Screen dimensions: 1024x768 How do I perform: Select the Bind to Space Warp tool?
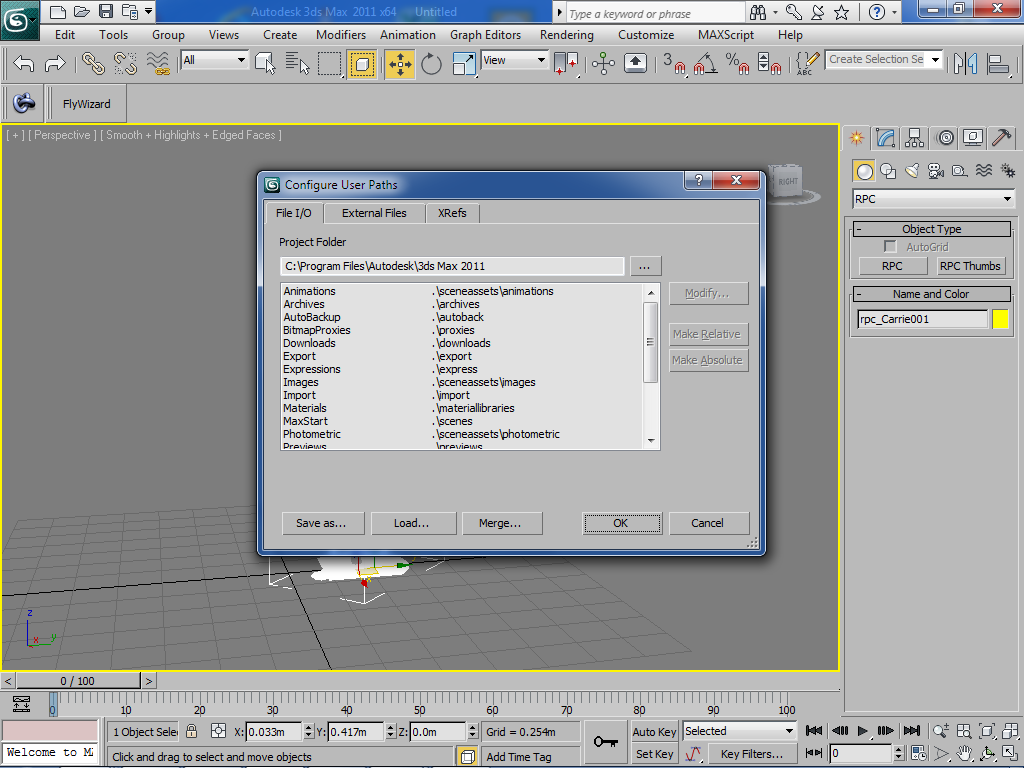pyautogui.click(x=157, y=63)
